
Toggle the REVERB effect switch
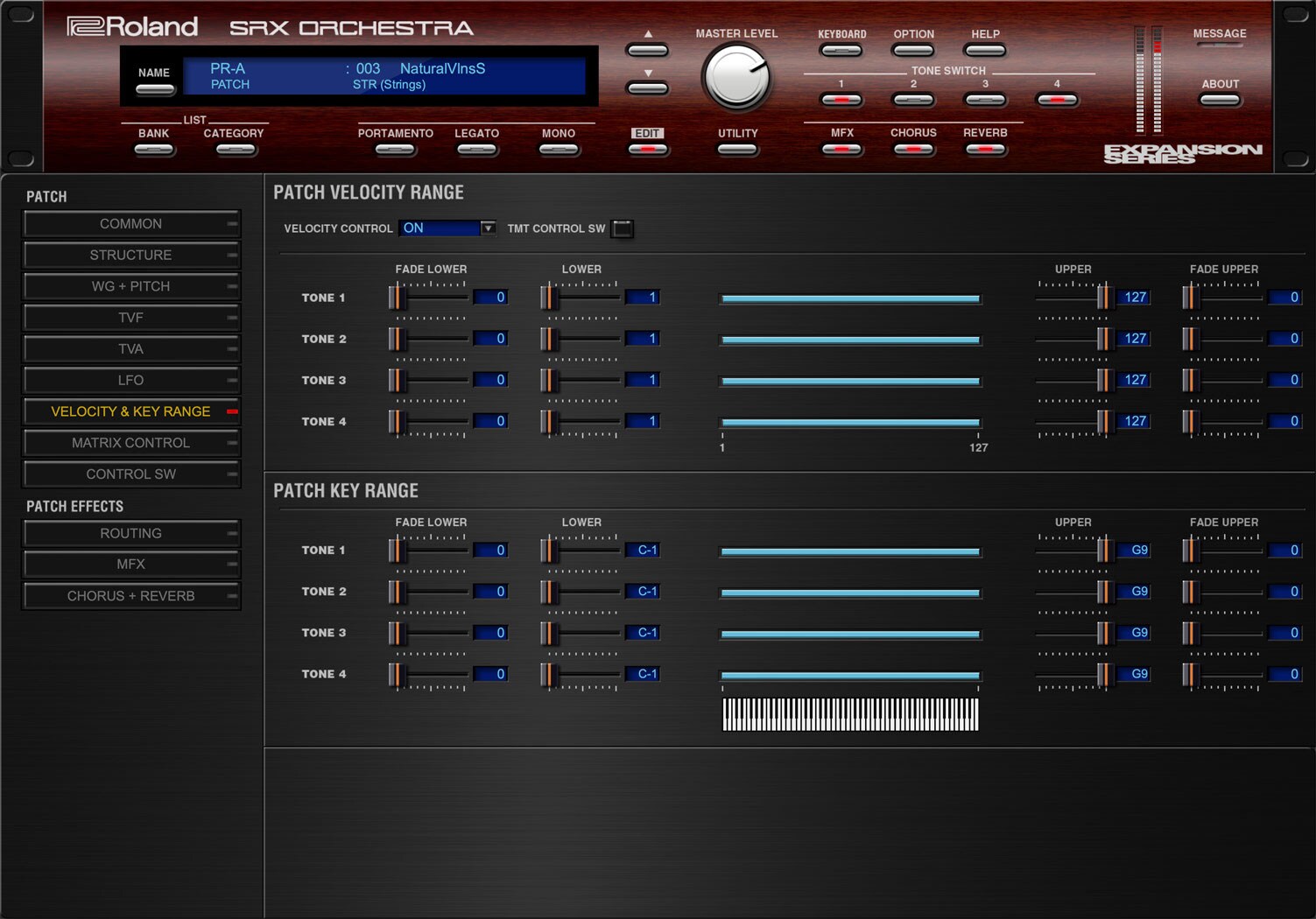click(x=985, y=150)
